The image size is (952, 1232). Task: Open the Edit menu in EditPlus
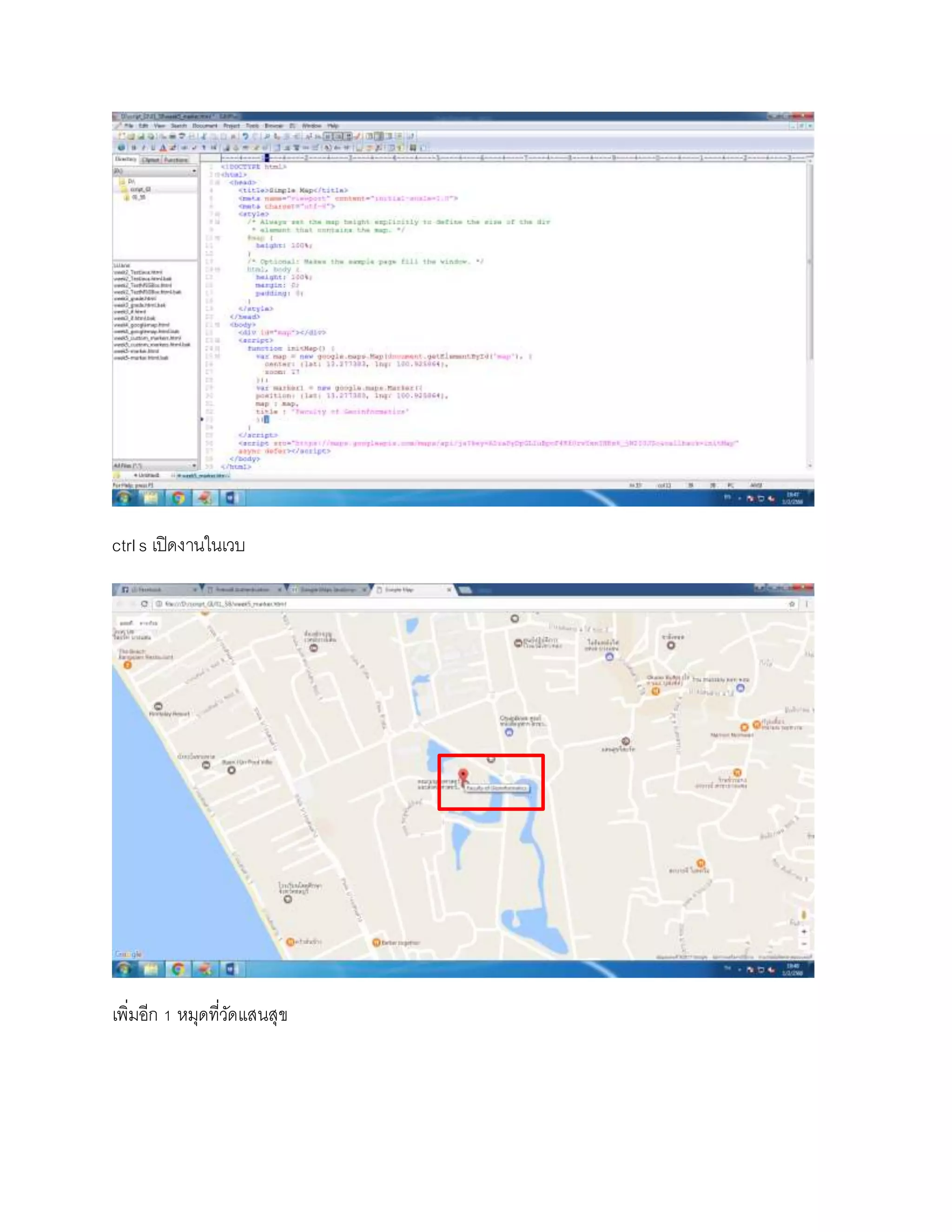(x=143, y=126)
